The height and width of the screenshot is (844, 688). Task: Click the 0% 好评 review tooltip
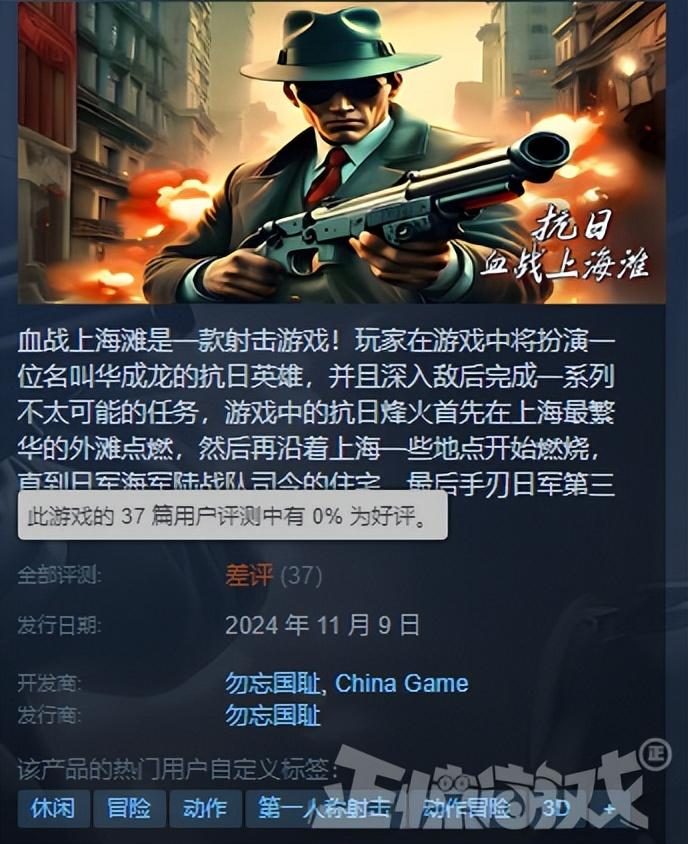point(233,516)
